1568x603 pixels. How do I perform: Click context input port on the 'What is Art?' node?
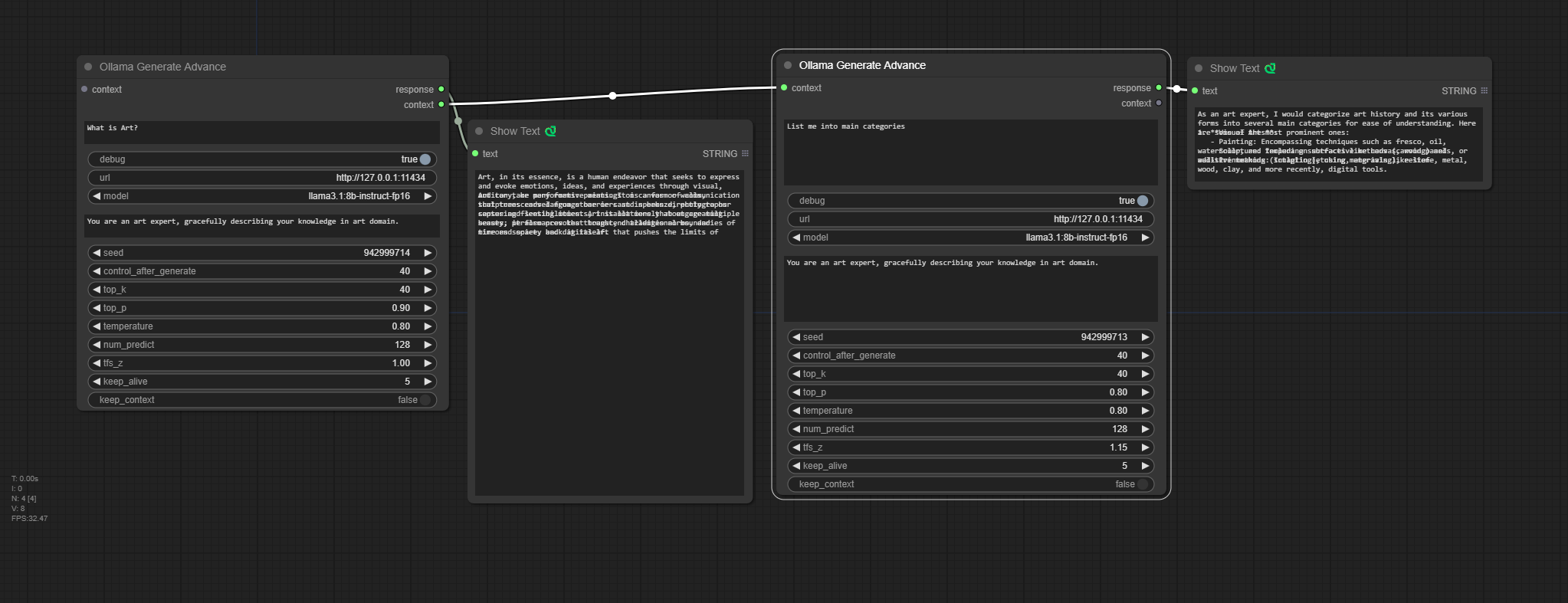84,89
